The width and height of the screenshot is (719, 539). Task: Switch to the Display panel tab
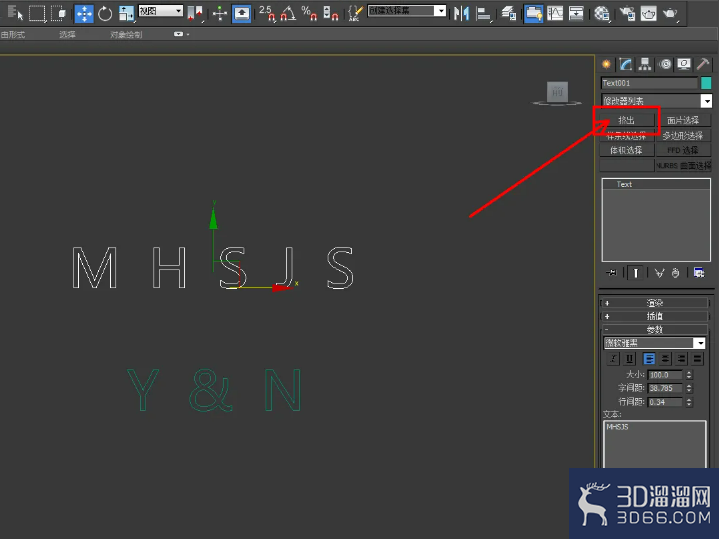pyautogui.click(x=684, y=64)
